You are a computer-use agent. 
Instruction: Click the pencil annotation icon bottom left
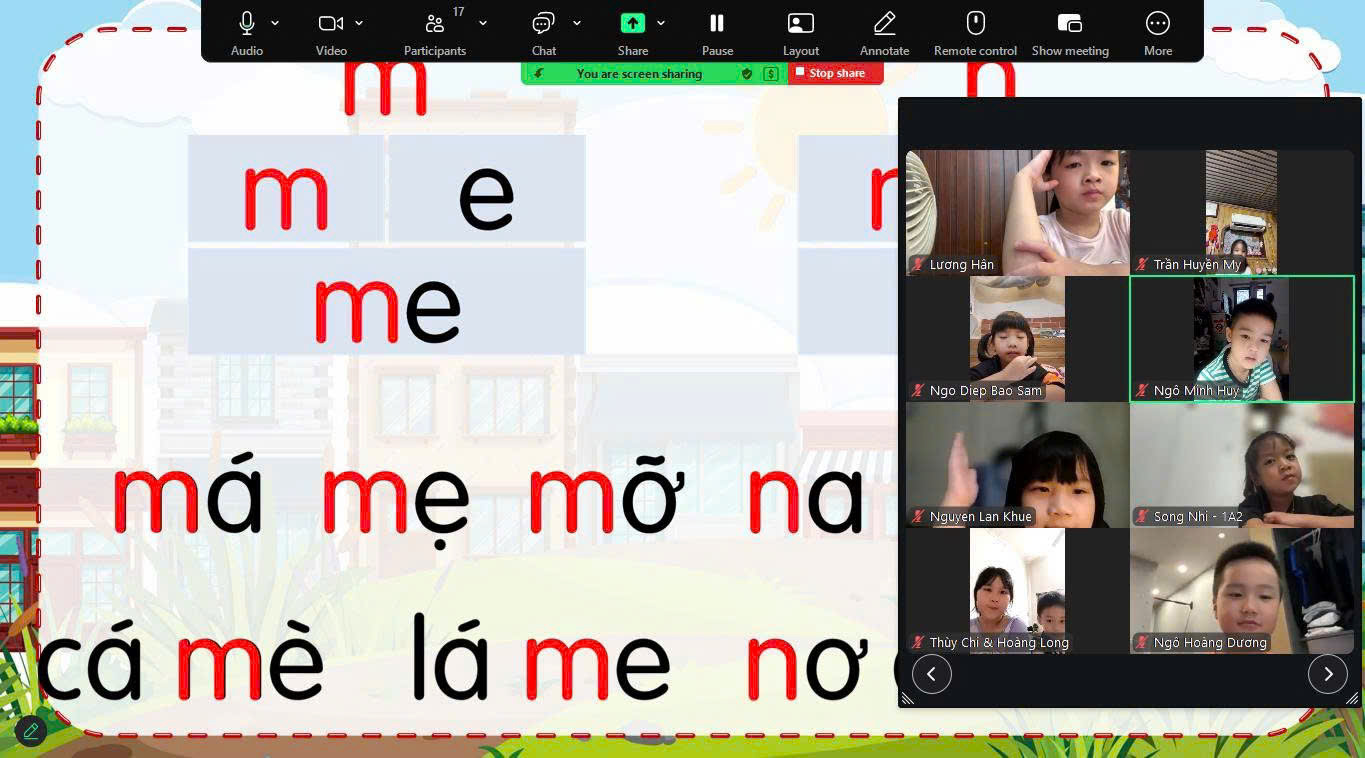click(29, 730)
